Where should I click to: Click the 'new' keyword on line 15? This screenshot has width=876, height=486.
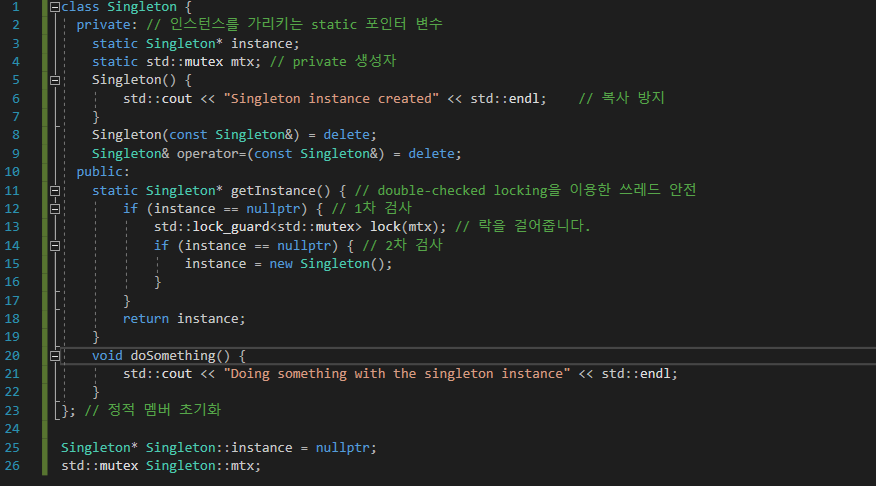281,264
